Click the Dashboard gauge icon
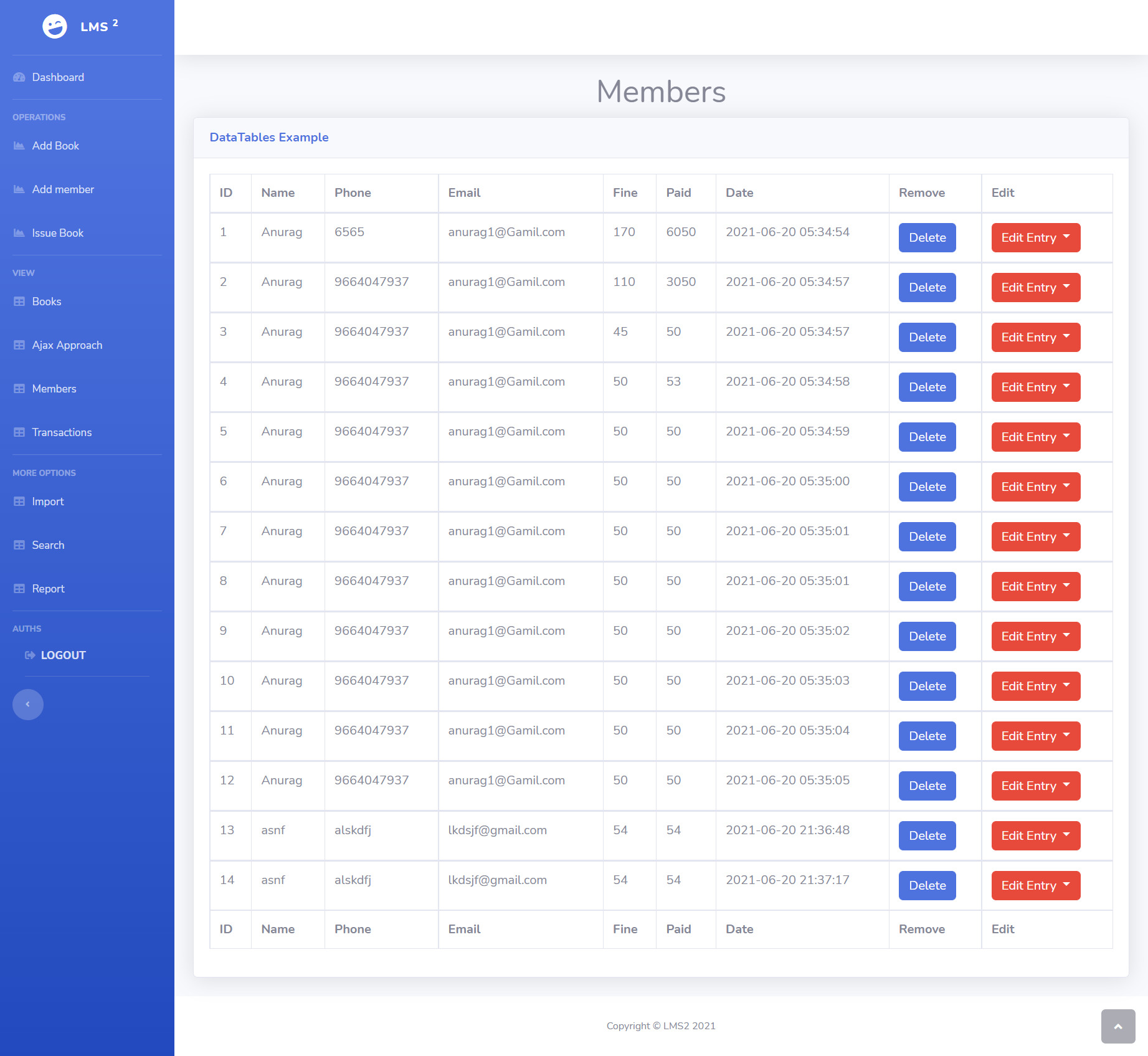This screenshot has width=1148, height=1056. pos(19,77)
